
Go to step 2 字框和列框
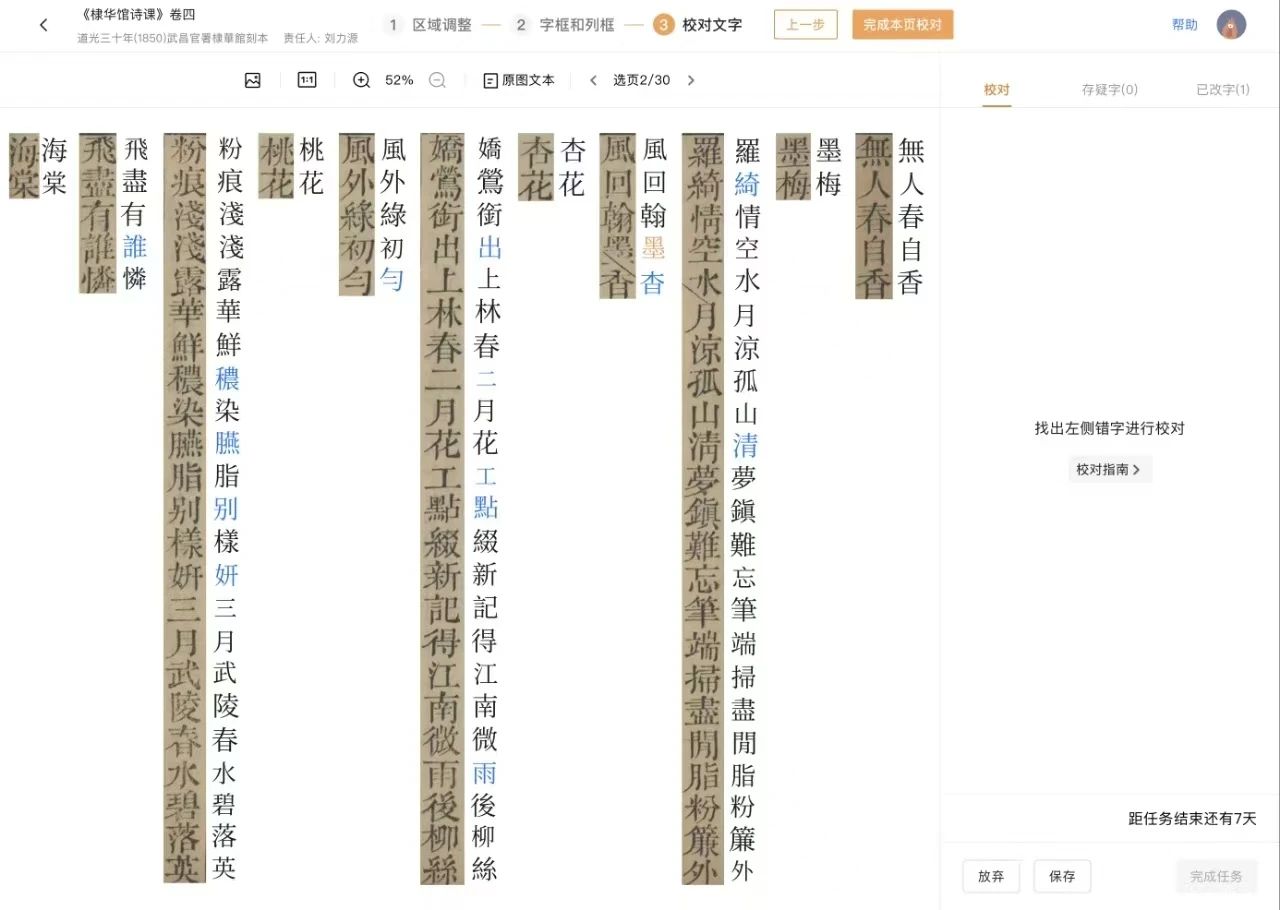[563, 25]
